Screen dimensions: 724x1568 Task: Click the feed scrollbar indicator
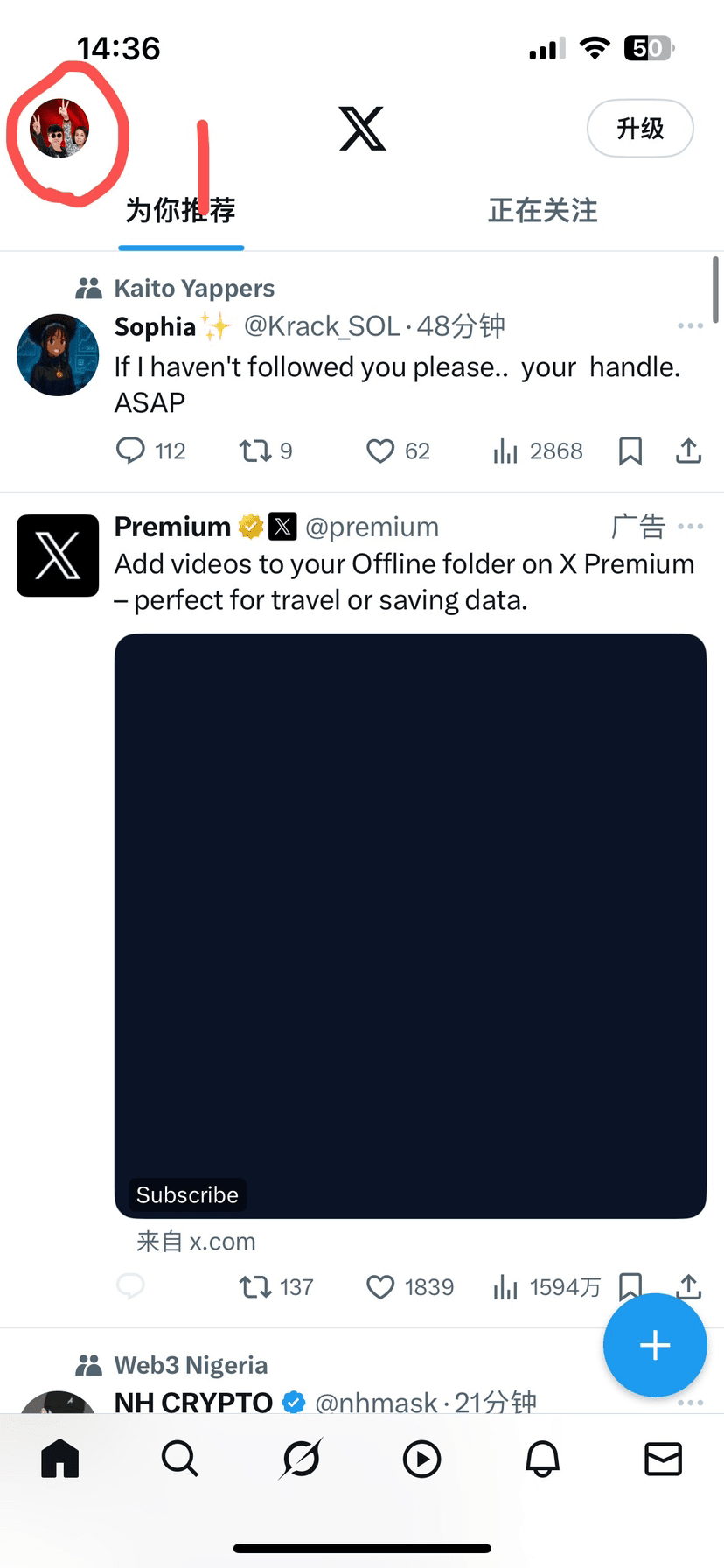point(715,290)
